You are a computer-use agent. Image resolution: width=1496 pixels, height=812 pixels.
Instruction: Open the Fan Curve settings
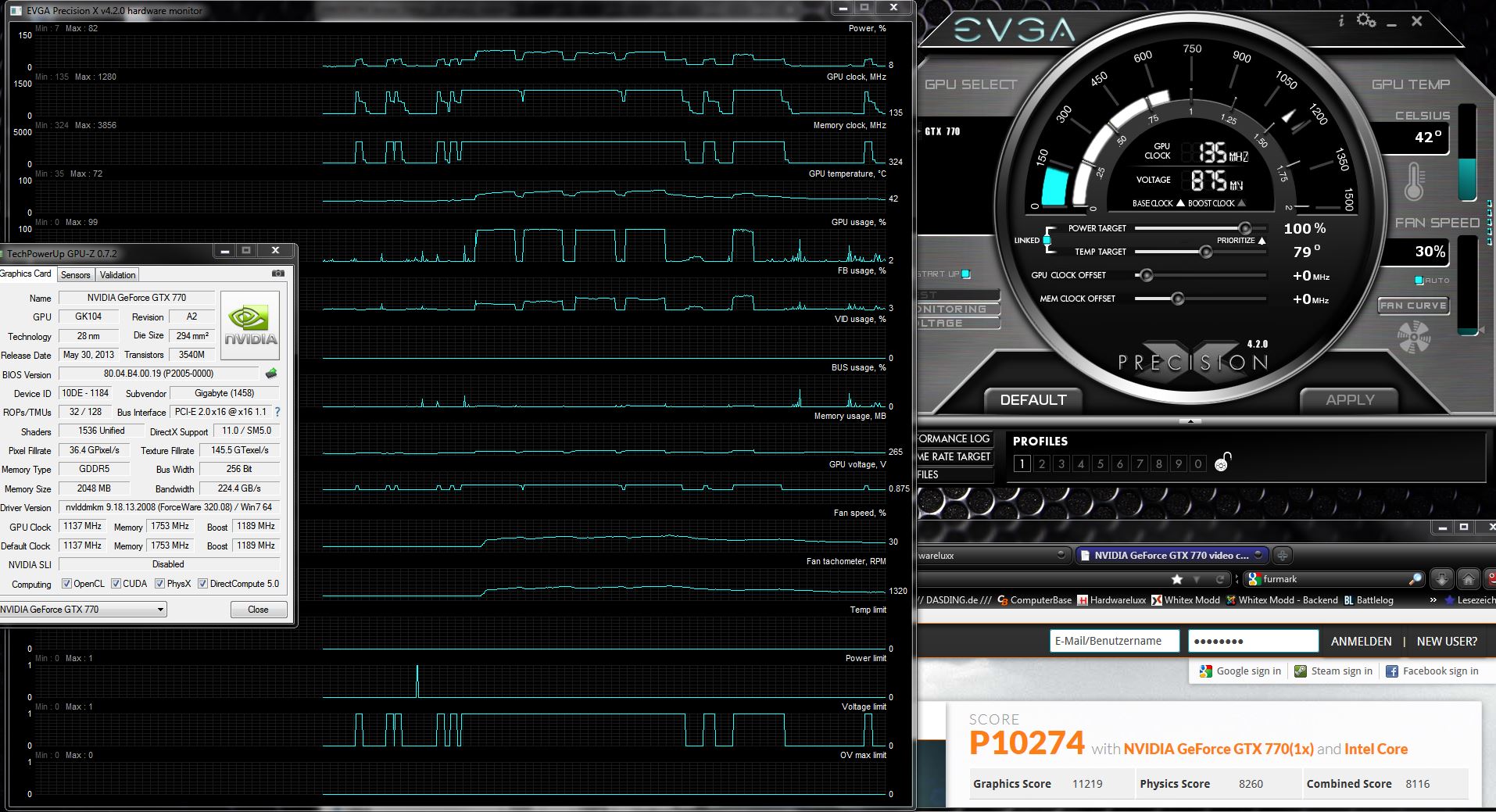[1414, 306]
